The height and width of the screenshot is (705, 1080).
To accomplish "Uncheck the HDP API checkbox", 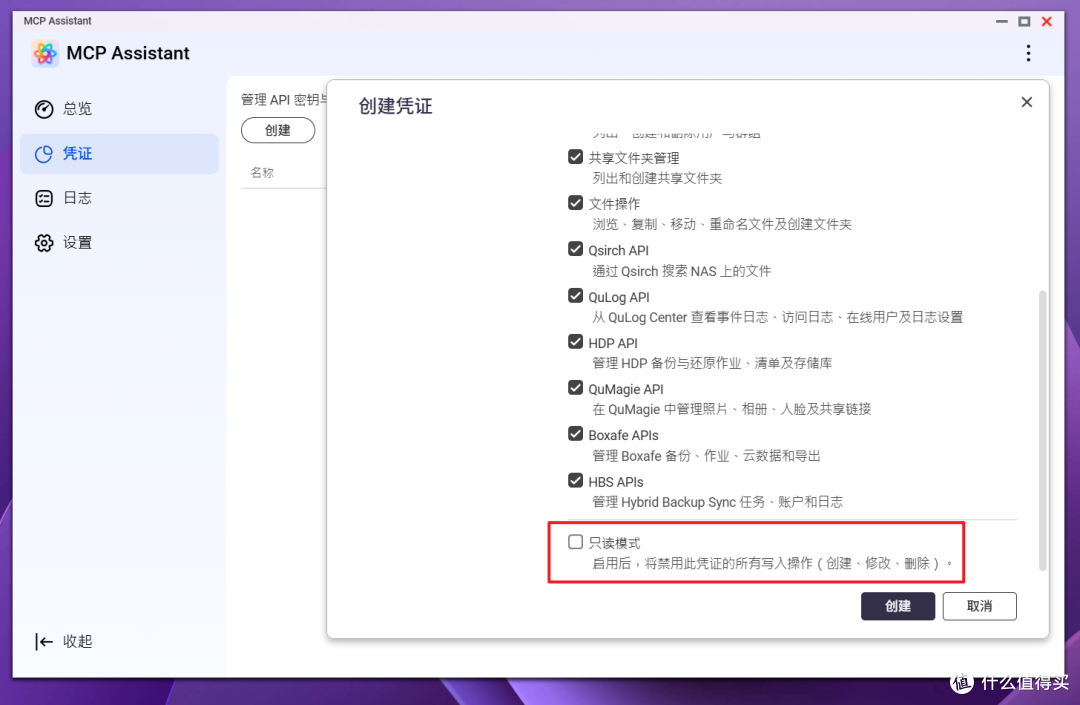I will click(x=576, y=341).
